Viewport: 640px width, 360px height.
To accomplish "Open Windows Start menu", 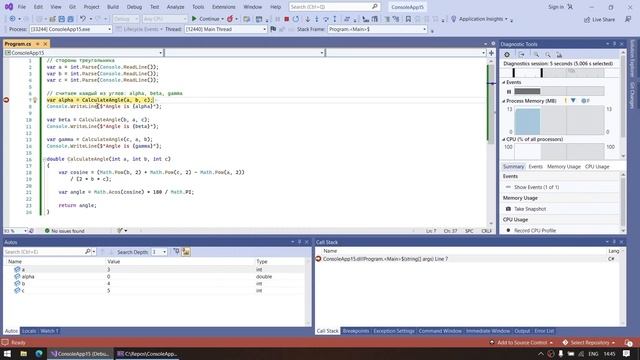I will 7,353.
